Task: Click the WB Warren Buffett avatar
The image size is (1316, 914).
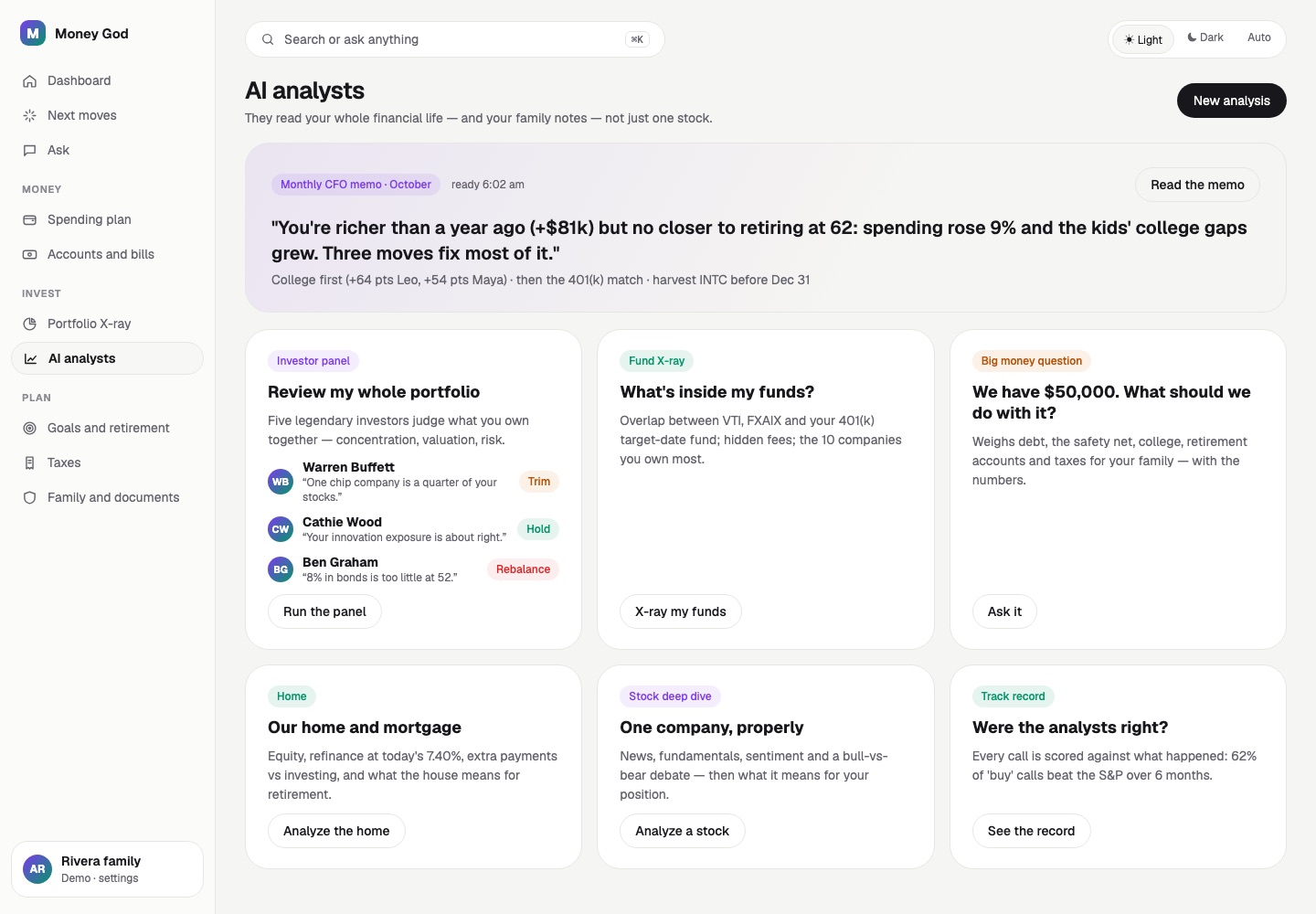Action: (281, 482)
